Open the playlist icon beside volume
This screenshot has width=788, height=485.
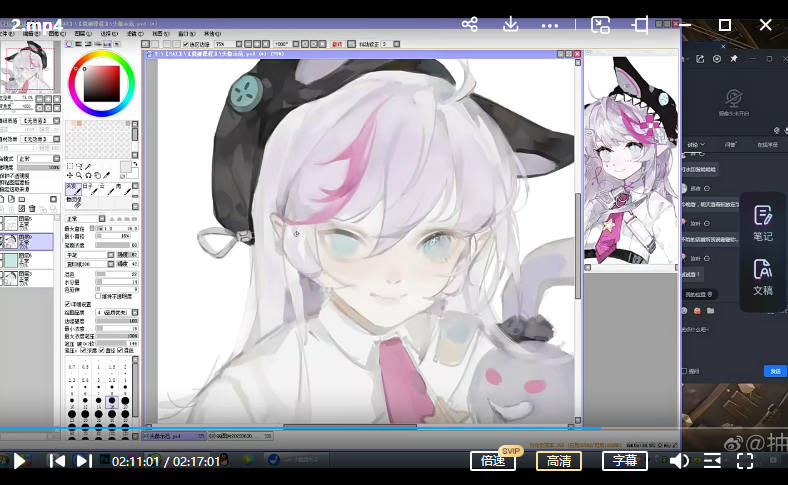point(712,461)
